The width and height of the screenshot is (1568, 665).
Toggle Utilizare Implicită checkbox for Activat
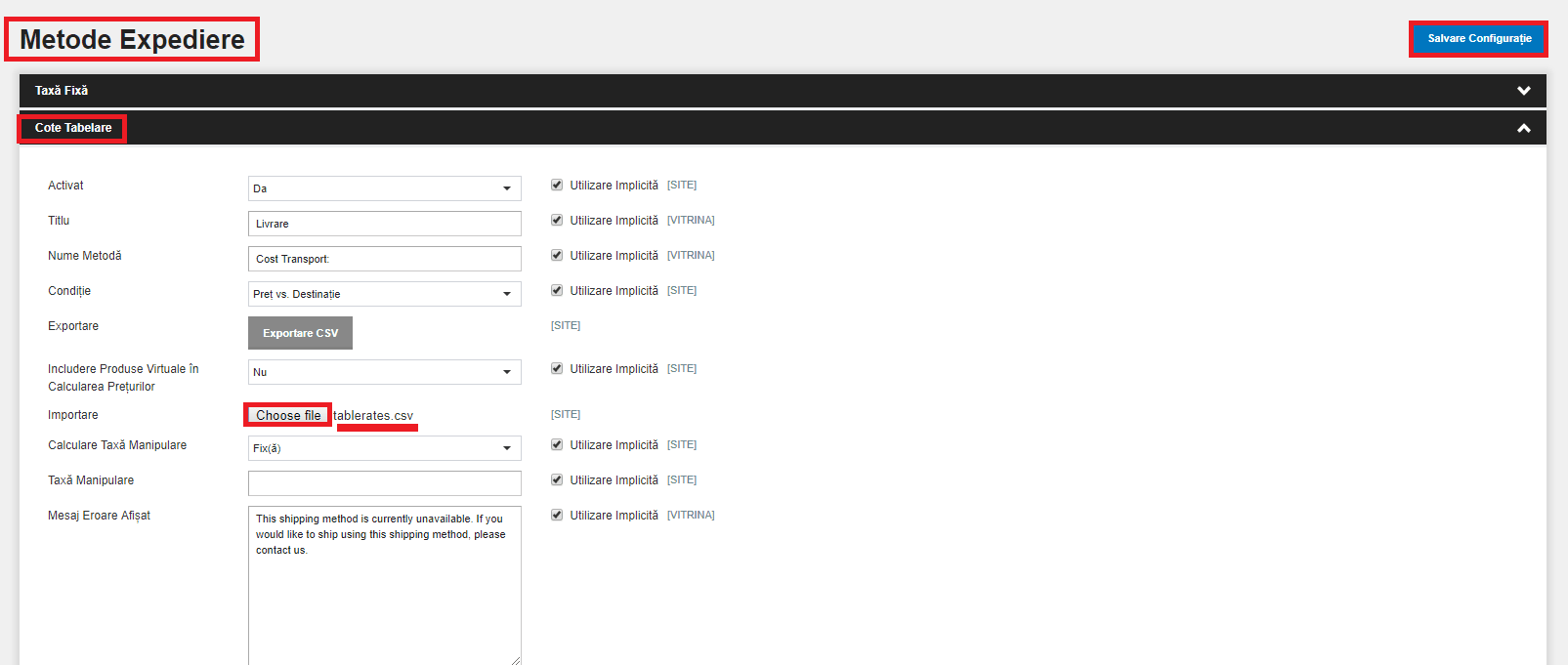pos(557,185)
